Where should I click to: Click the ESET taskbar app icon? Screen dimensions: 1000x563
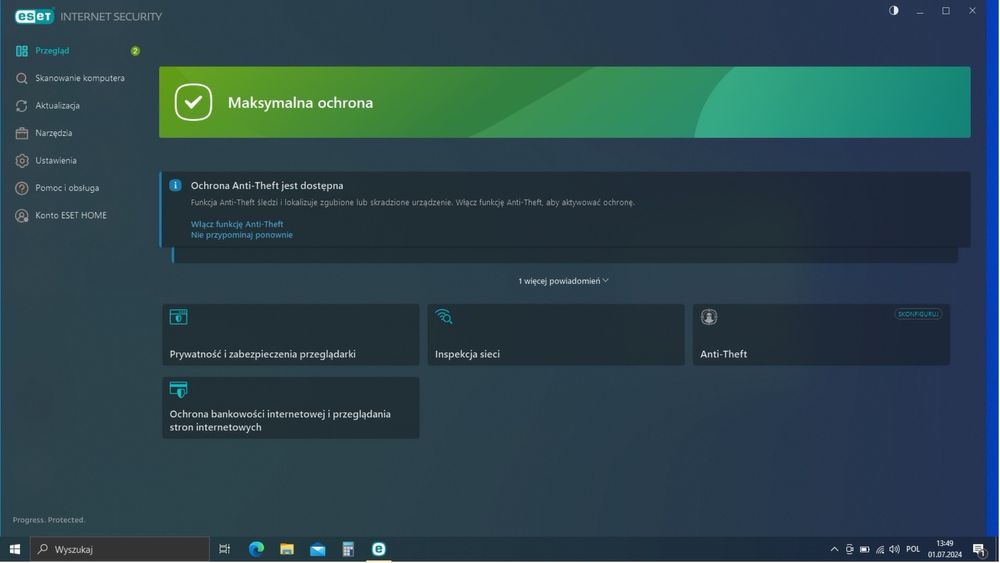pos(379,549)
